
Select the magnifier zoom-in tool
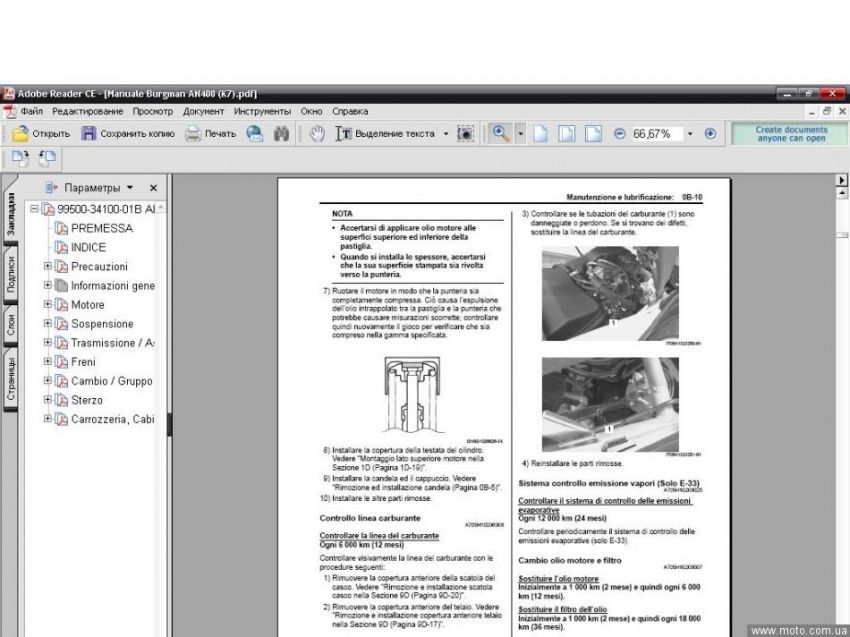499,133
